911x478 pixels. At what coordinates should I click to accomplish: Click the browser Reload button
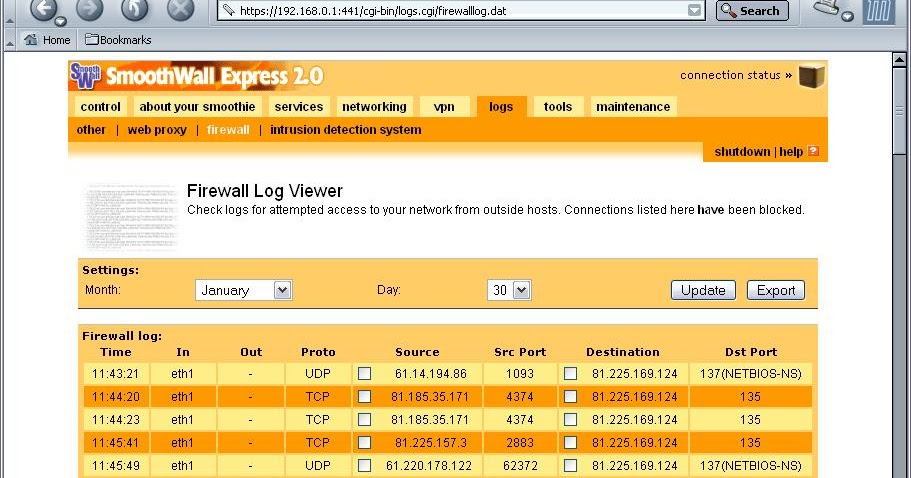pyautogui.click(x=135, y=9)
